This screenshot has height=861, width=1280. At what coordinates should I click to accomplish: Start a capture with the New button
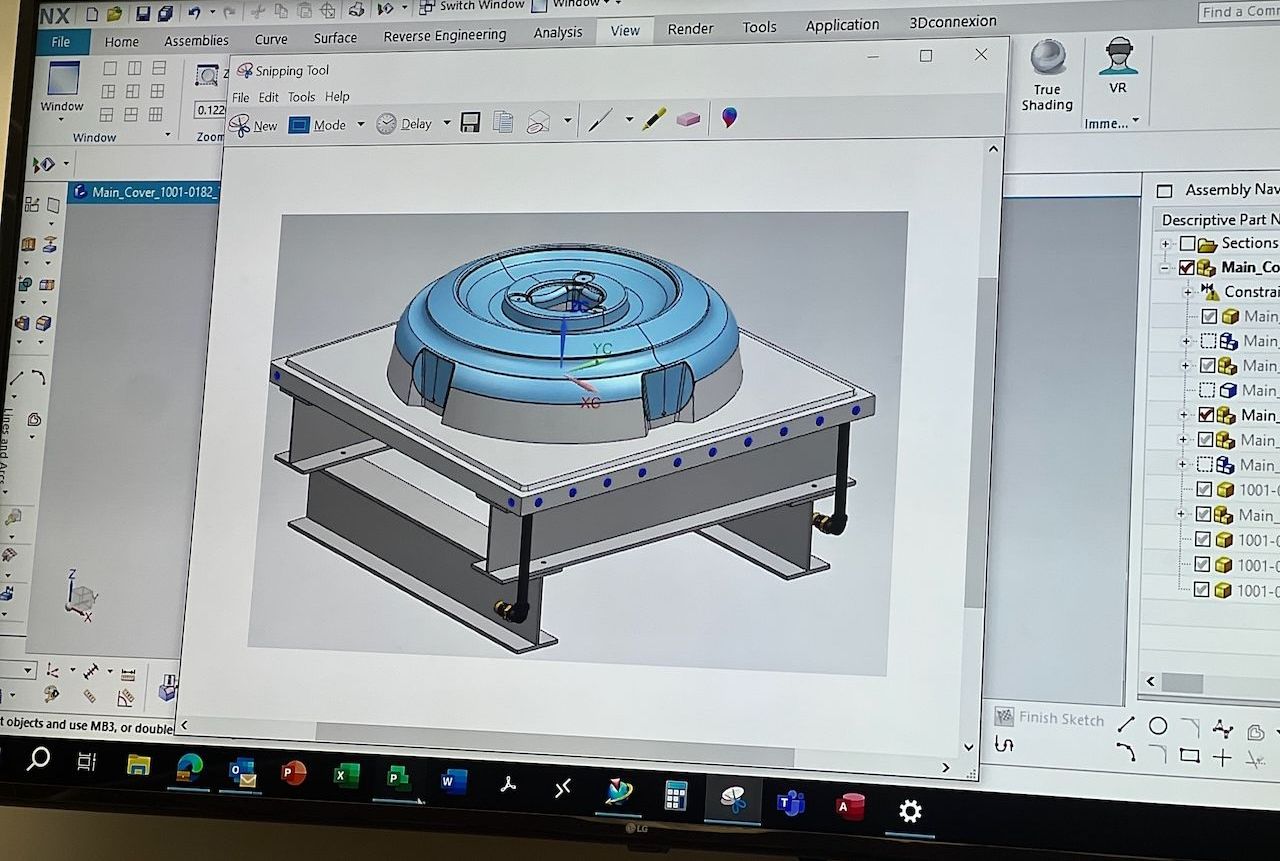pyautogui.click(x=257, y=125)
